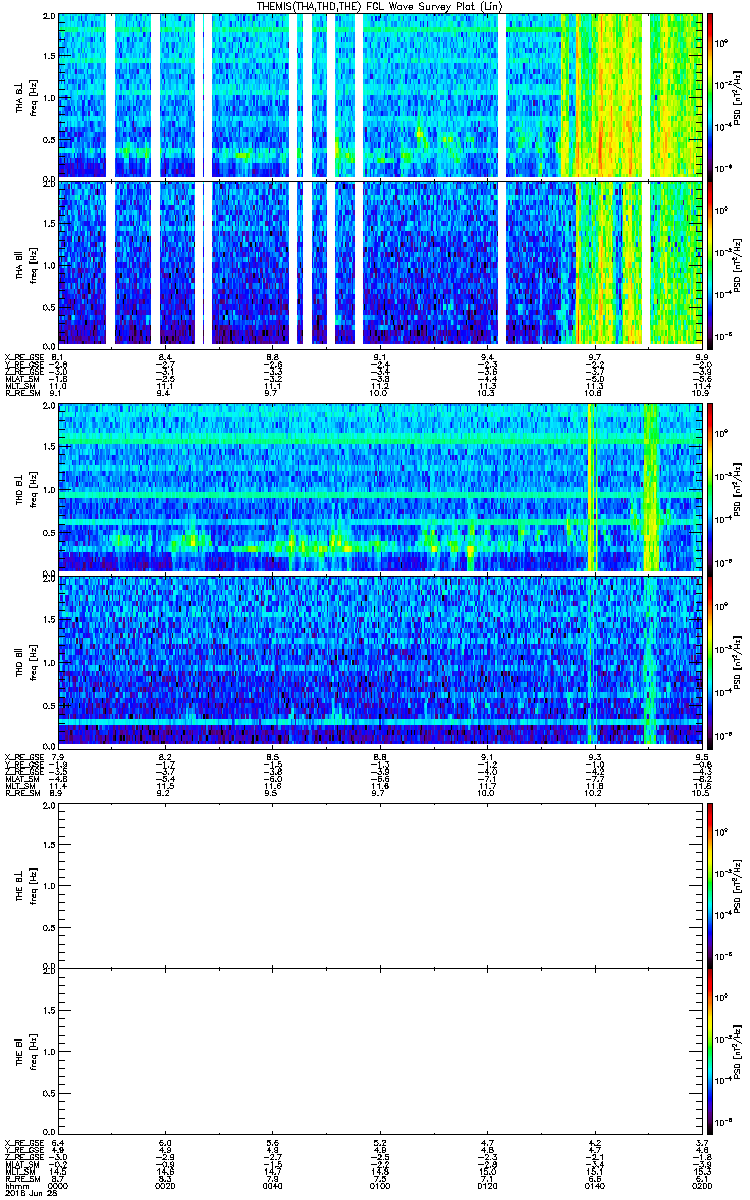
Task: Click the 0100 time tick label
Action: (380, 1186)
